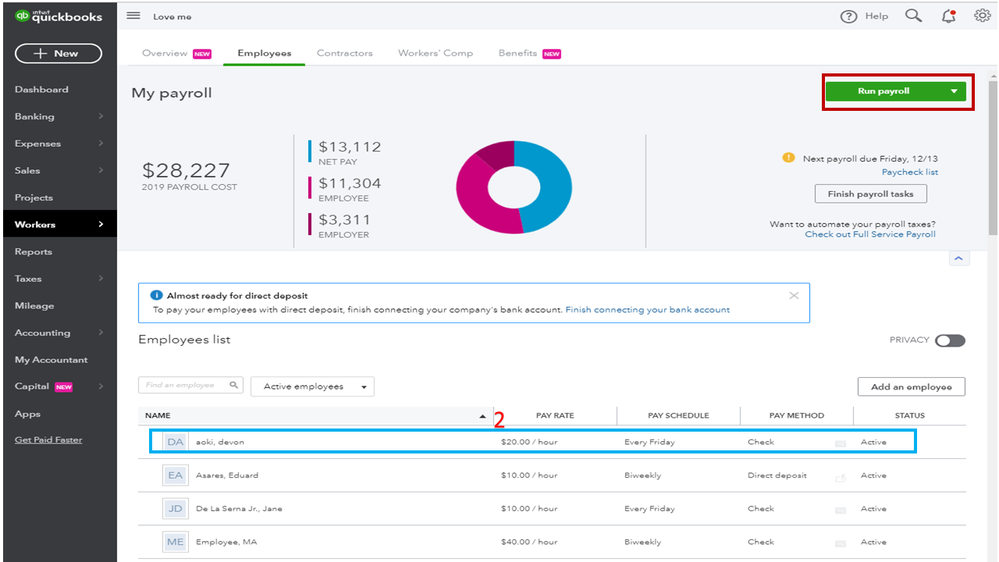Open the Help icon
Viewport: 999px width, 562px height.
[x=849, y=16]
